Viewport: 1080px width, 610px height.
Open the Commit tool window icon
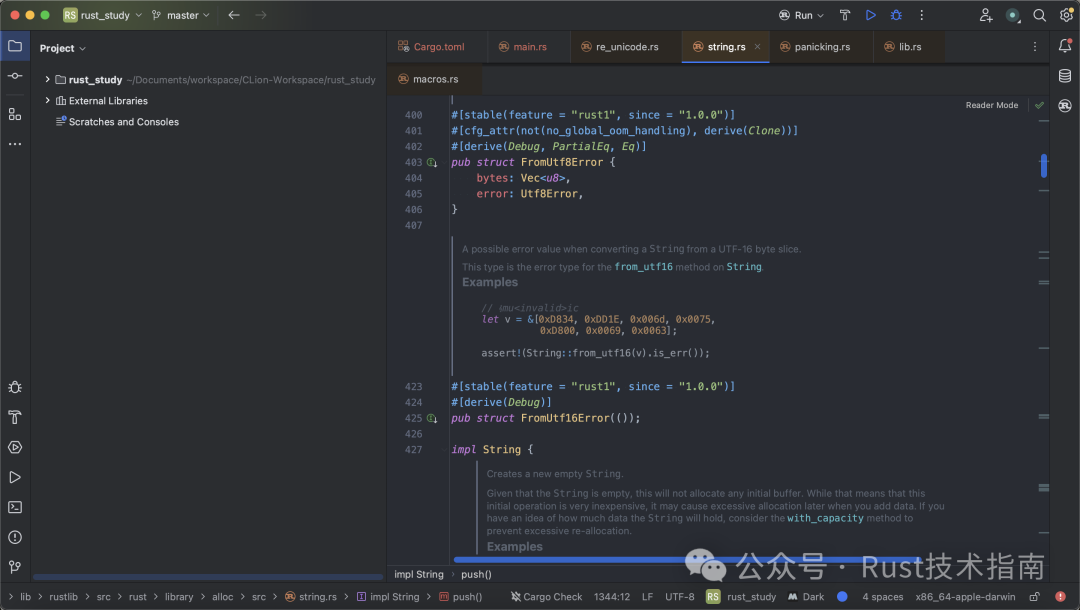[14, 76]
